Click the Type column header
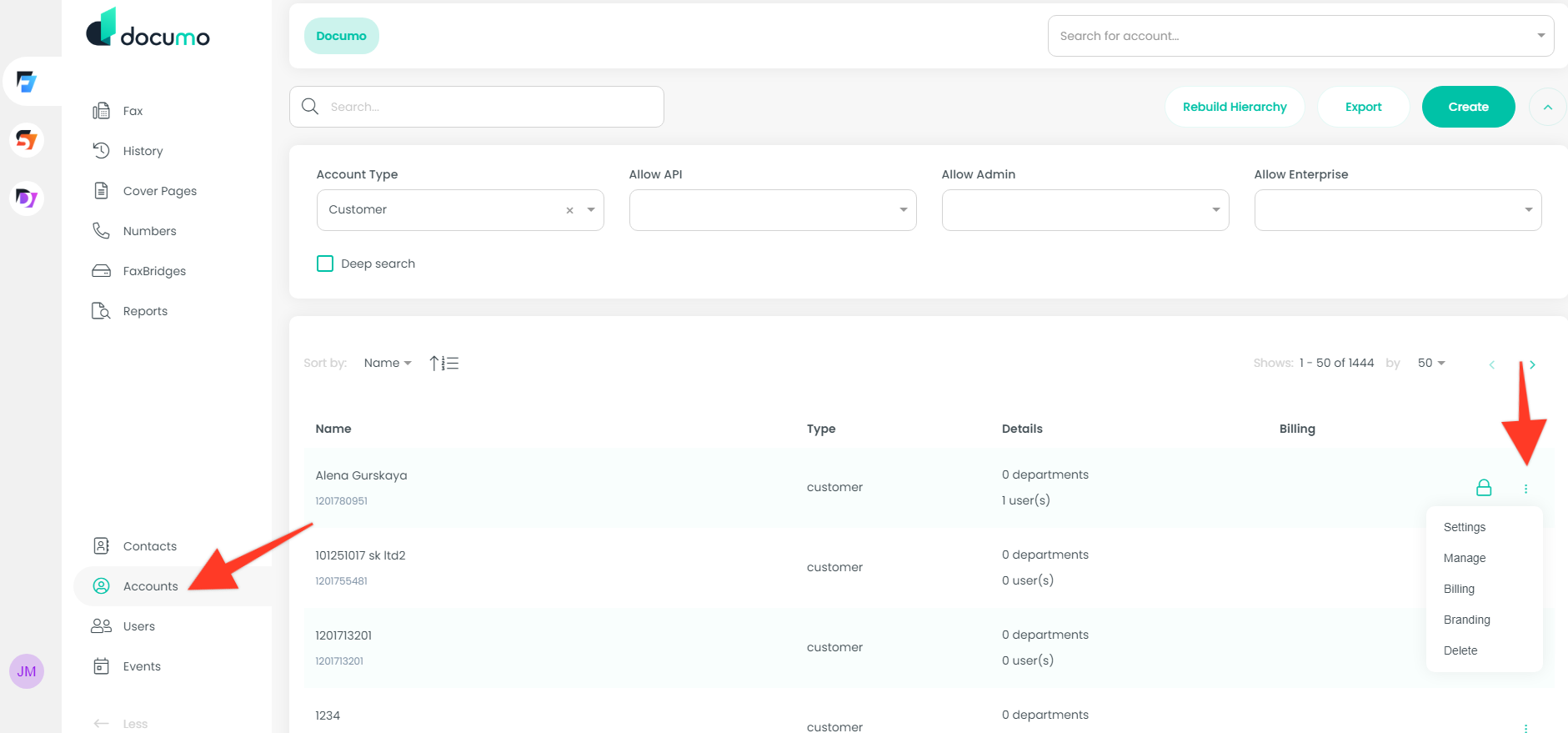 pos(821,429)
